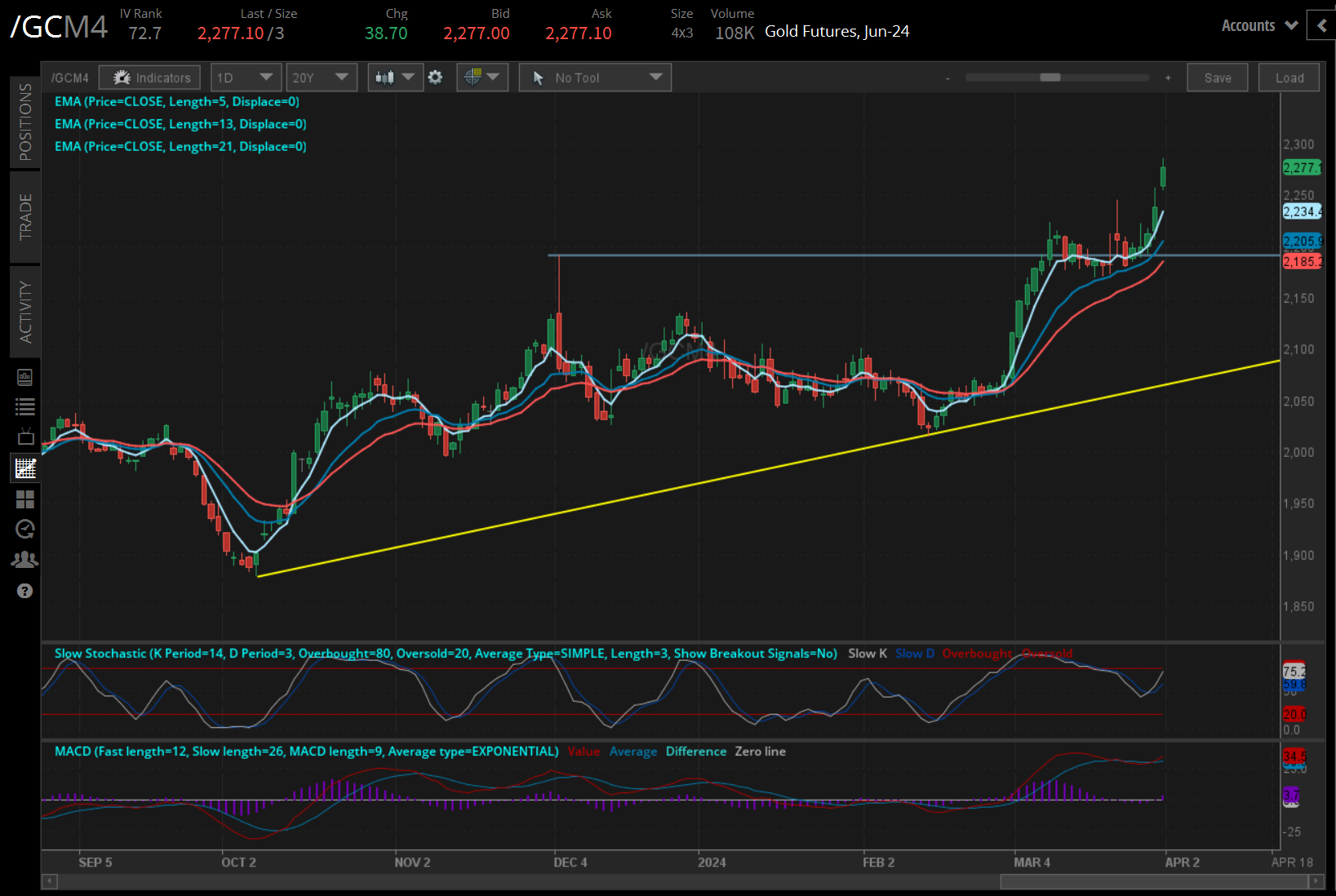
Task: Switch to the POSITIONS side tab
Action: [x=25, y=122]
